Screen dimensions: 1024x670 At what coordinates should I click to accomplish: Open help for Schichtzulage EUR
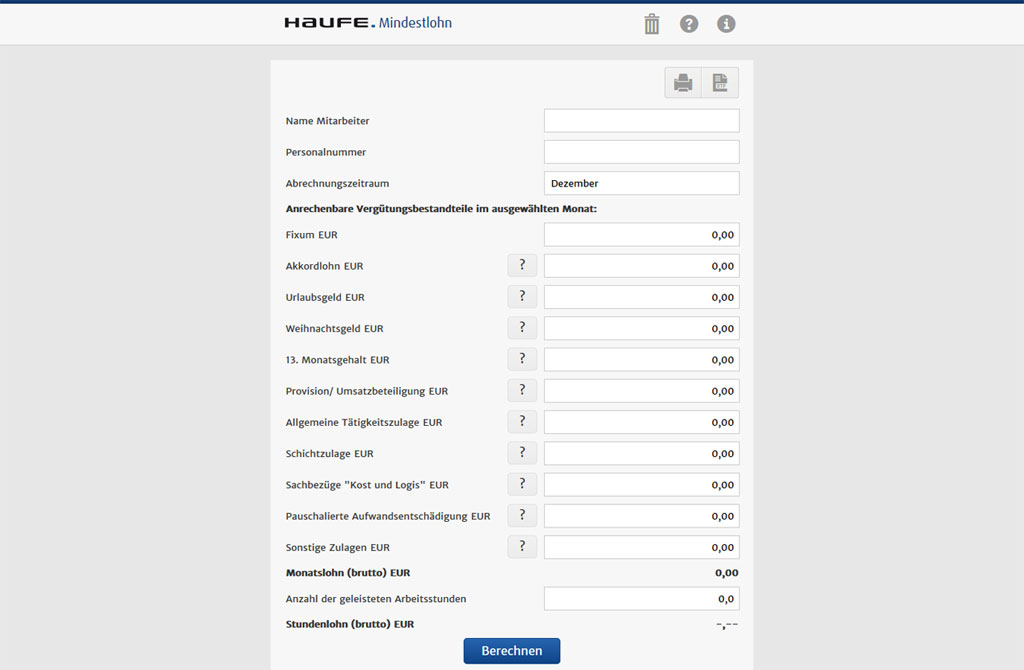[x=522, y=454]
